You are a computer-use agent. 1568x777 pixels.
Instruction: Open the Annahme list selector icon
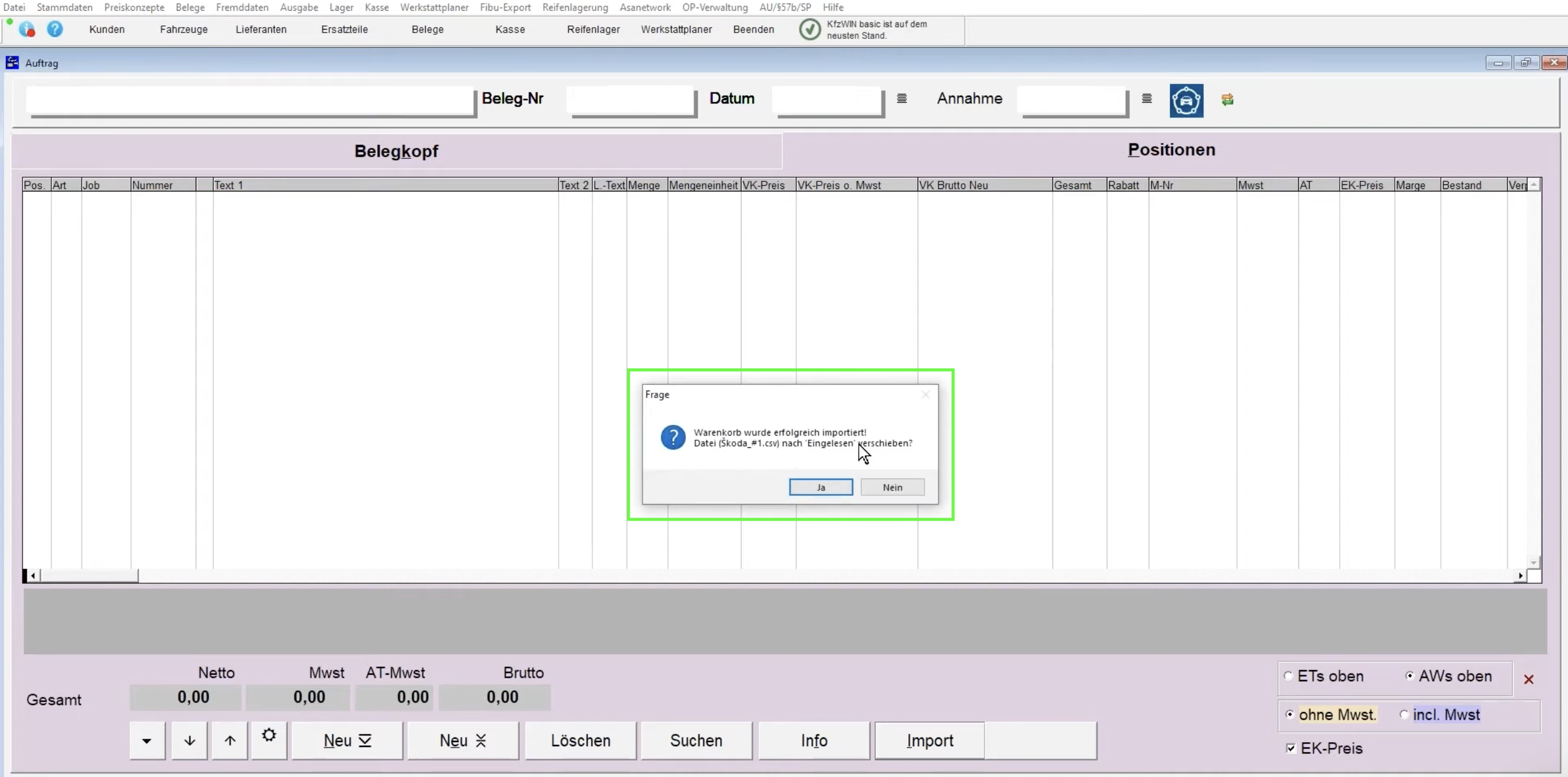click(1147, 99)
